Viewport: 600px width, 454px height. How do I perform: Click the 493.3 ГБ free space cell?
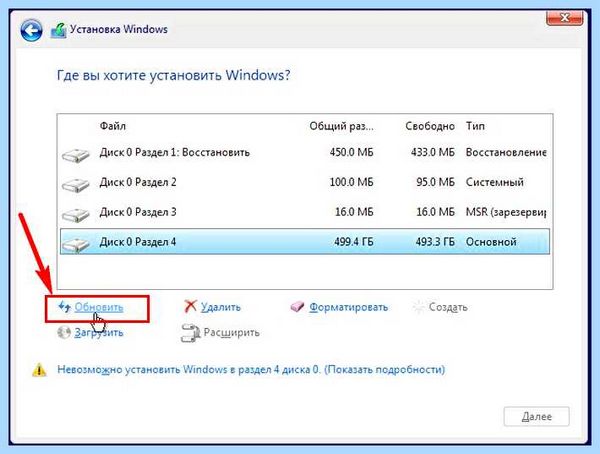point(435,242)
